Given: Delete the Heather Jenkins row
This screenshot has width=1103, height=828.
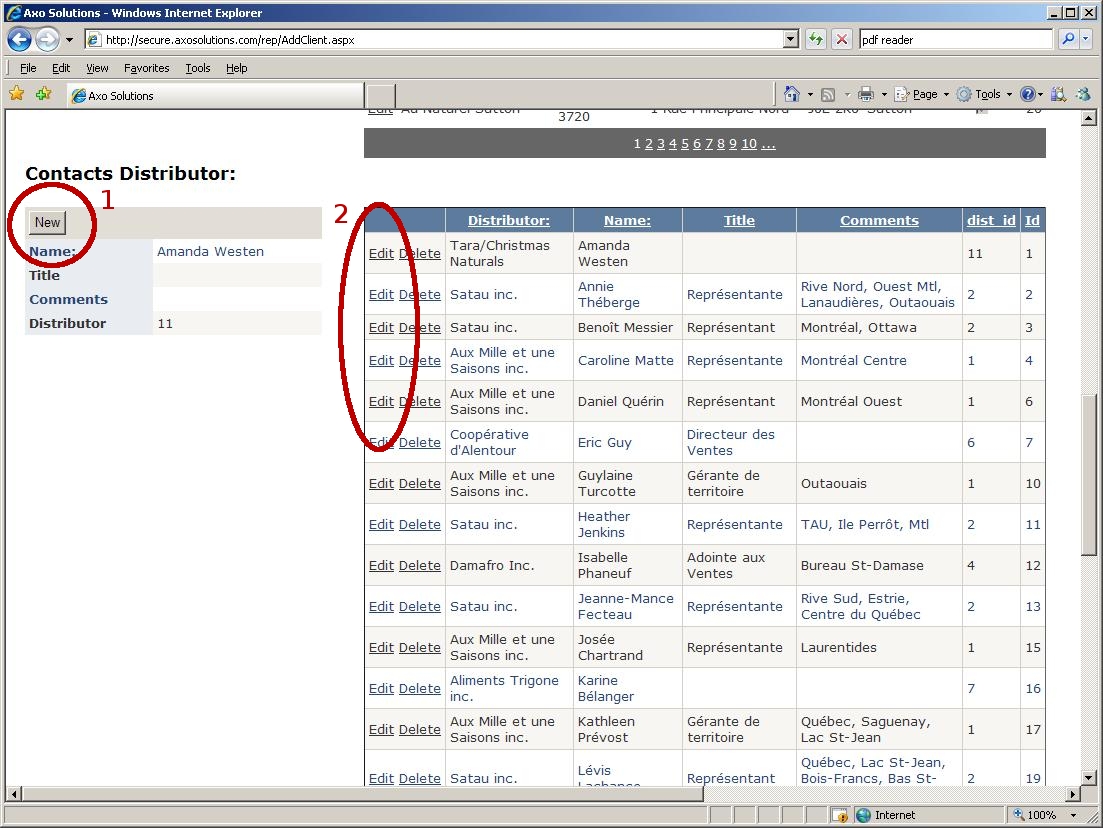Looking at the screenshot, I should coord(419,525).
